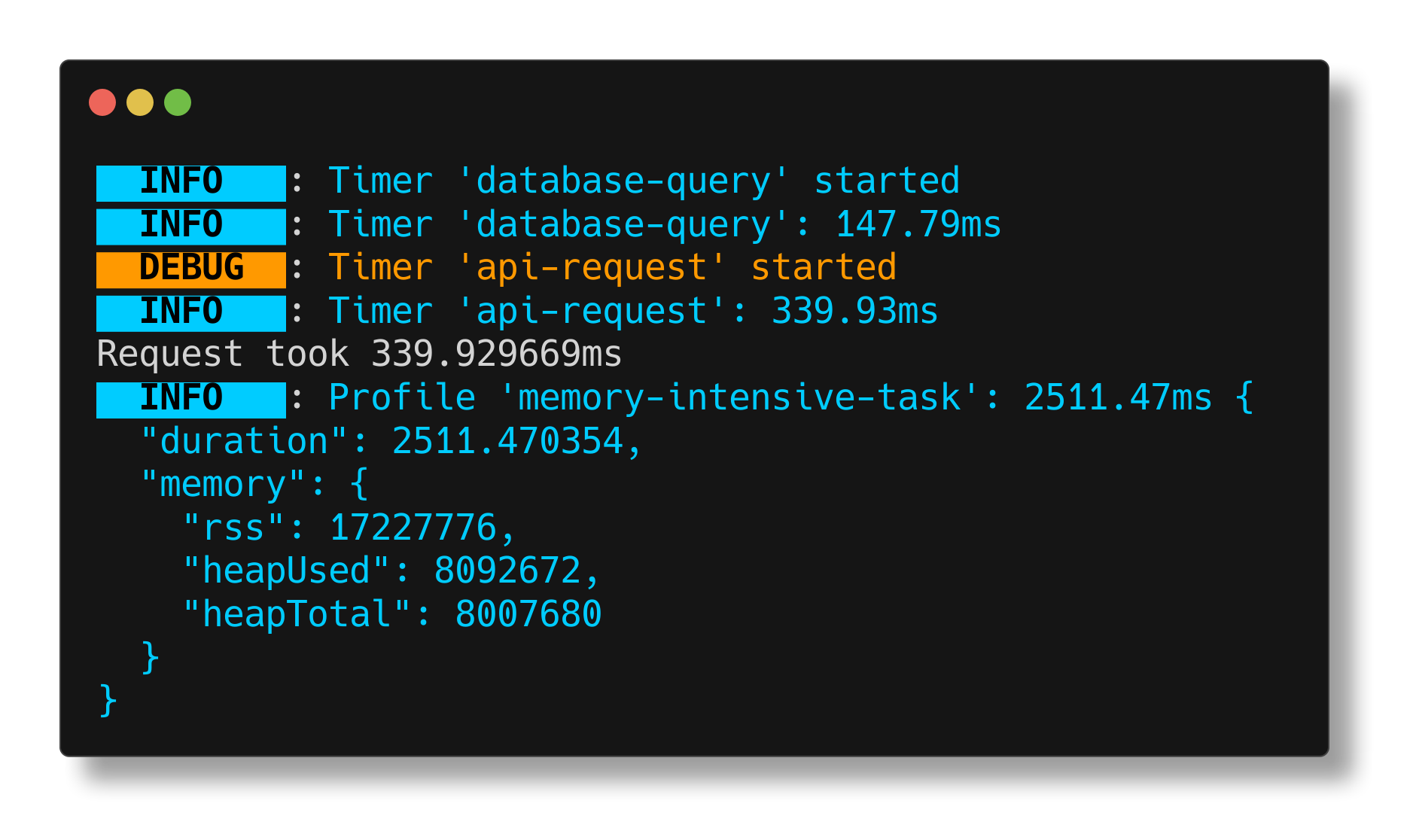The width and height of the screenshot is (1413, 840).
Task: Click the INFO badge for api-request timing
Action: (x=189, y=312)
